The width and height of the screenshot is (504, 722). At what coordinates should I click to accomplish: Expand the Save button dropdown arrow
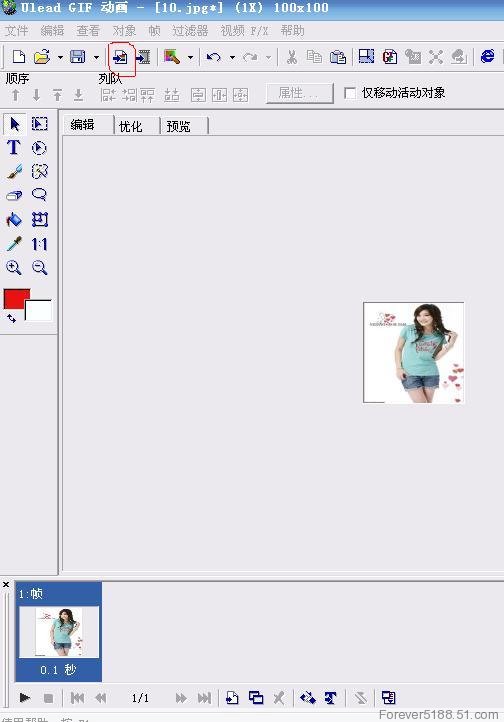click(96, 58)
